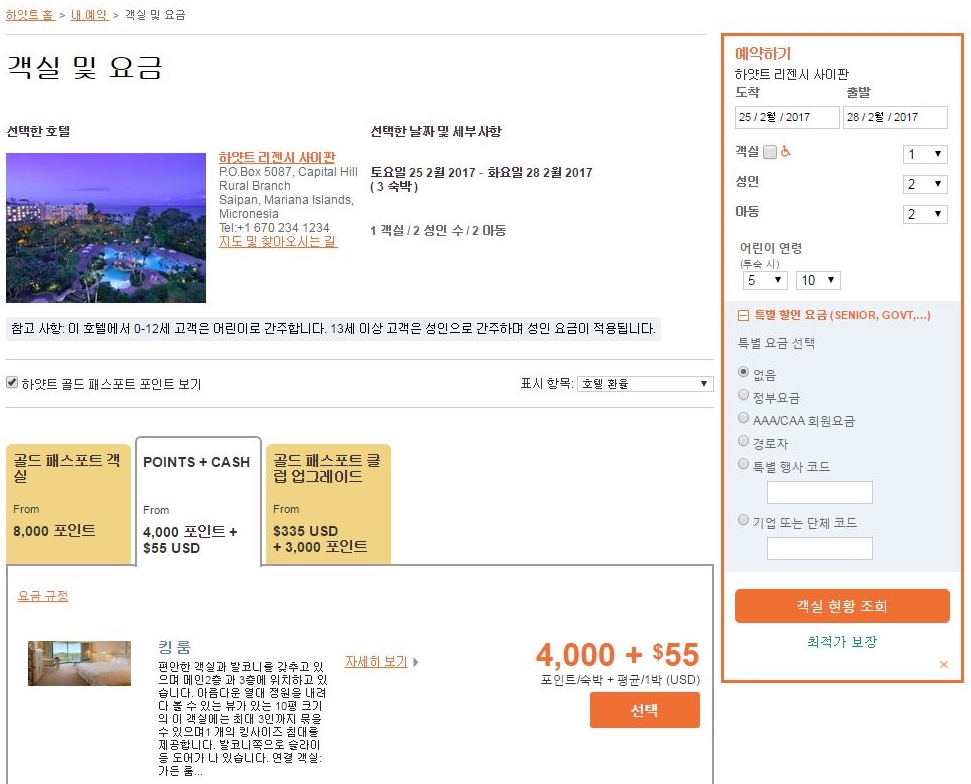Open the 아동 children count dropdown
This screenshot has height=784, width=971.
(925, 214)
